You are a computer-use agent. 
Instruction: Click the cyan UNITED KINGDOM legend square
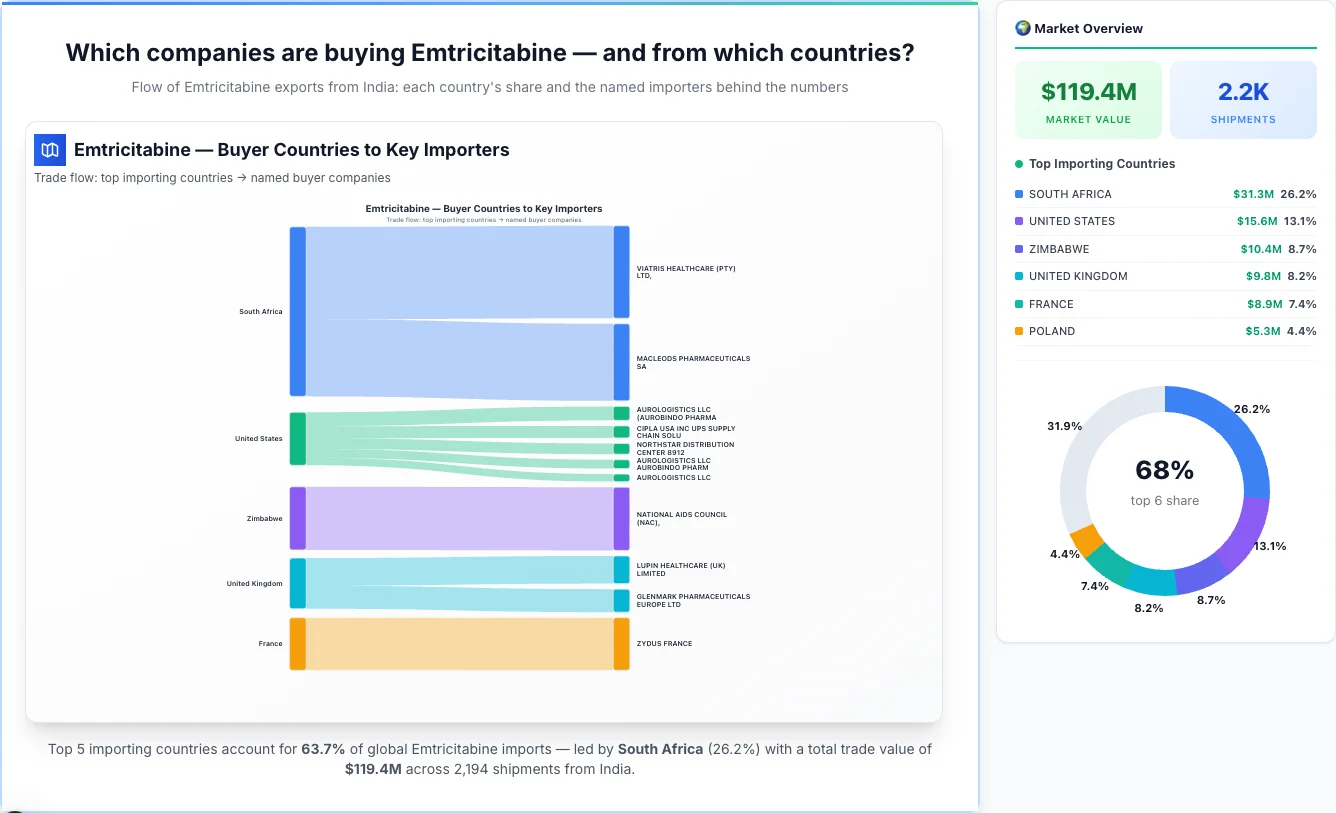tap(1018, 276)
